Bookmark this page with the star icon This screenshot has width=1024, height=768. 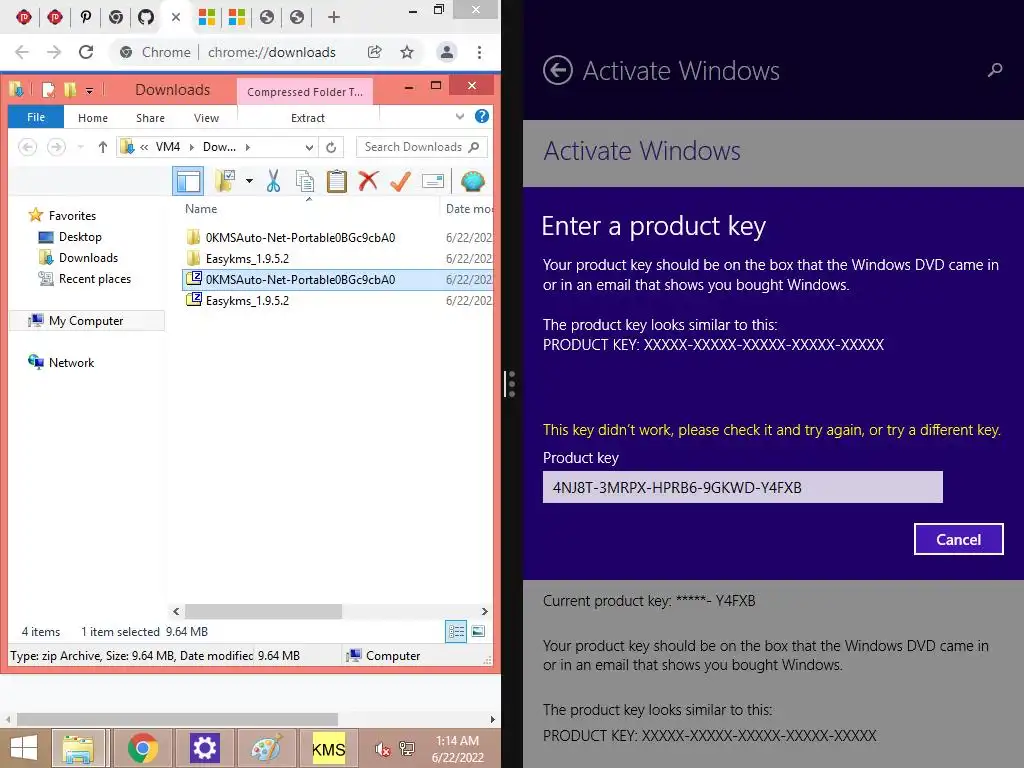point(407,52)
